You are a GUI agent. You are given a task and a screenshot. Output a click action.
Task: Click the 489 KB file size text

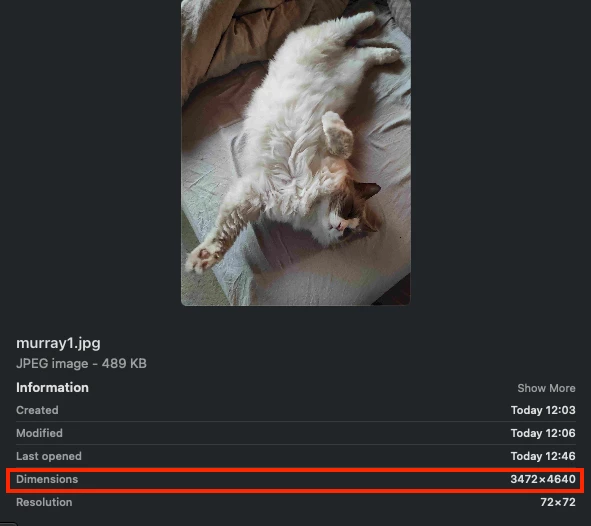[124, 364]
